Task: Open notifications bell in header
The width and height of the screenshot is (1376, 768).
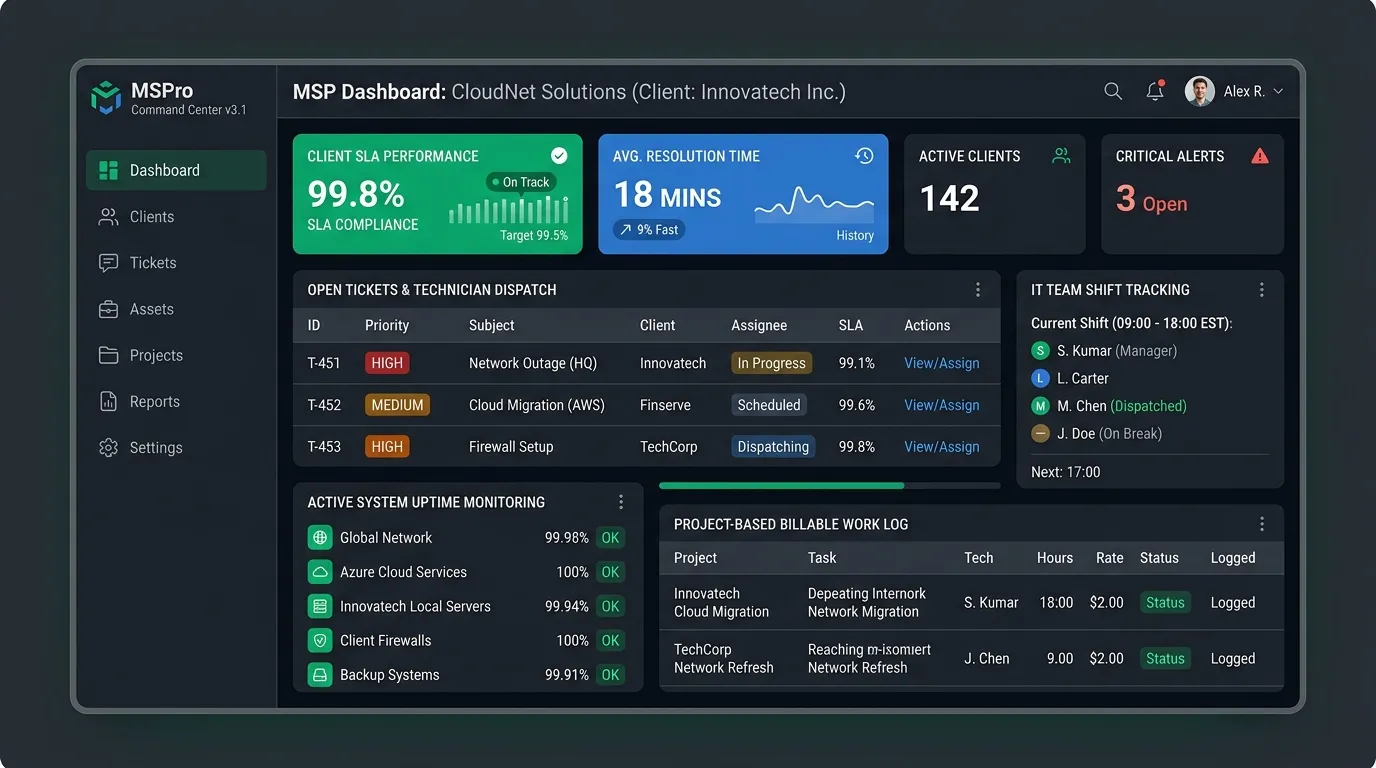Action: coord(1155,91)
